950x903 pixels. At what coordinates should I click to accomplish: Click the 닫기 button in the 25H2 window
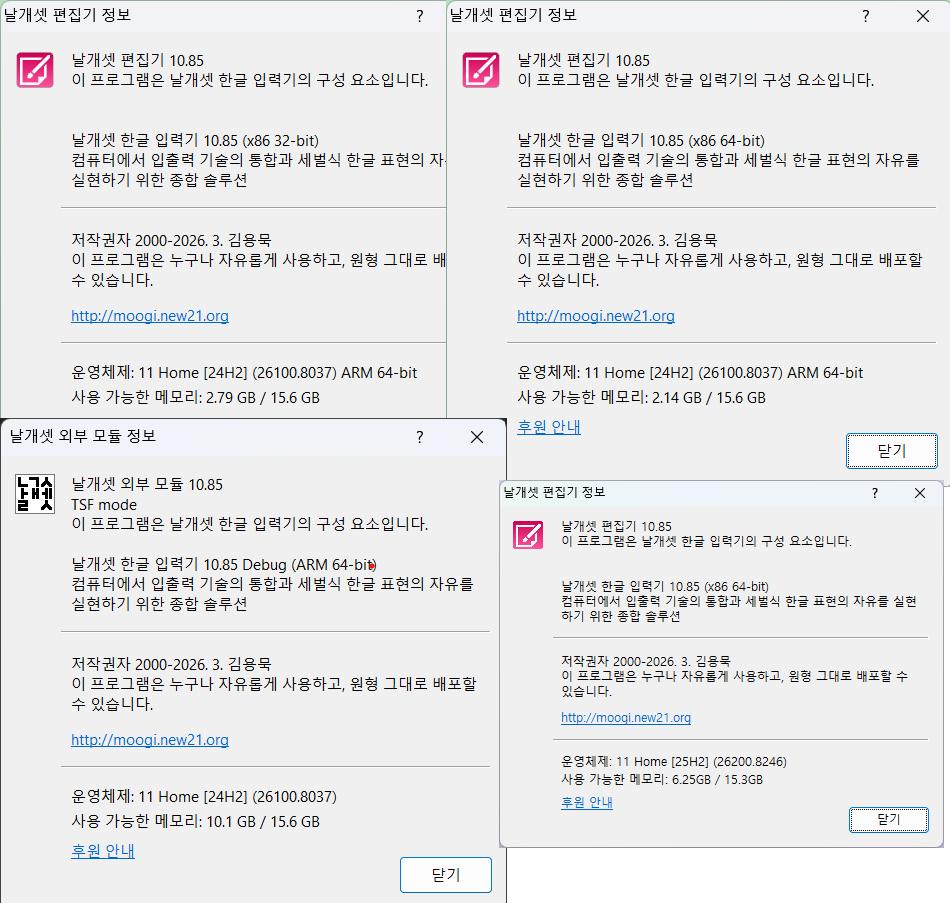click(x=889, y=820)
